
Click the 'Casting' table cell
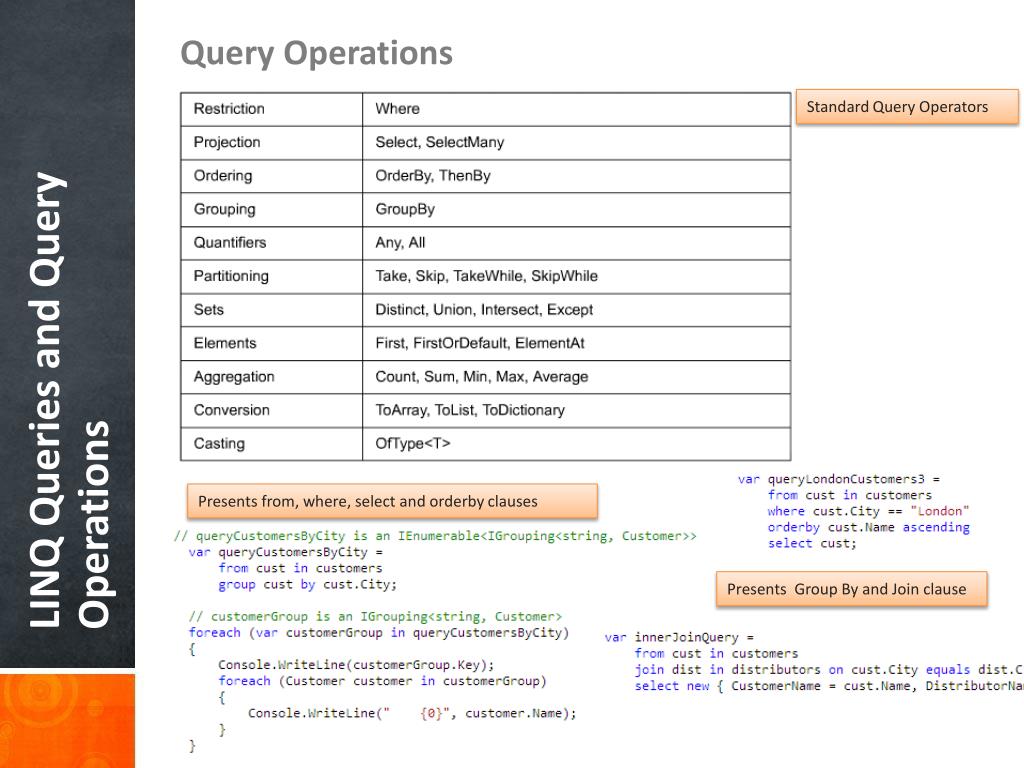tap(272, 444)
